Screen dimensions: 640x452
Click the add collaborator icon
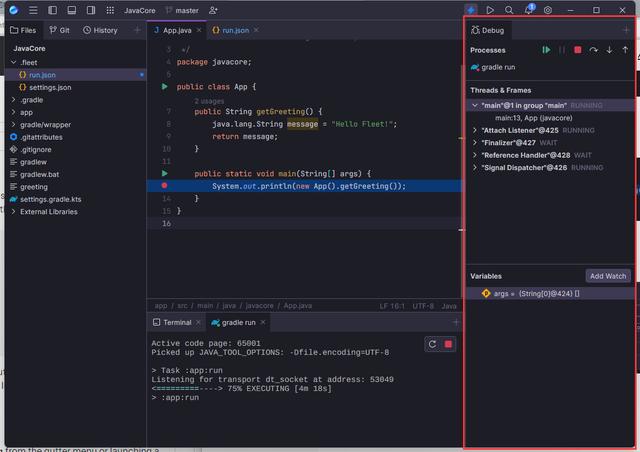click(x=213, y=11)
